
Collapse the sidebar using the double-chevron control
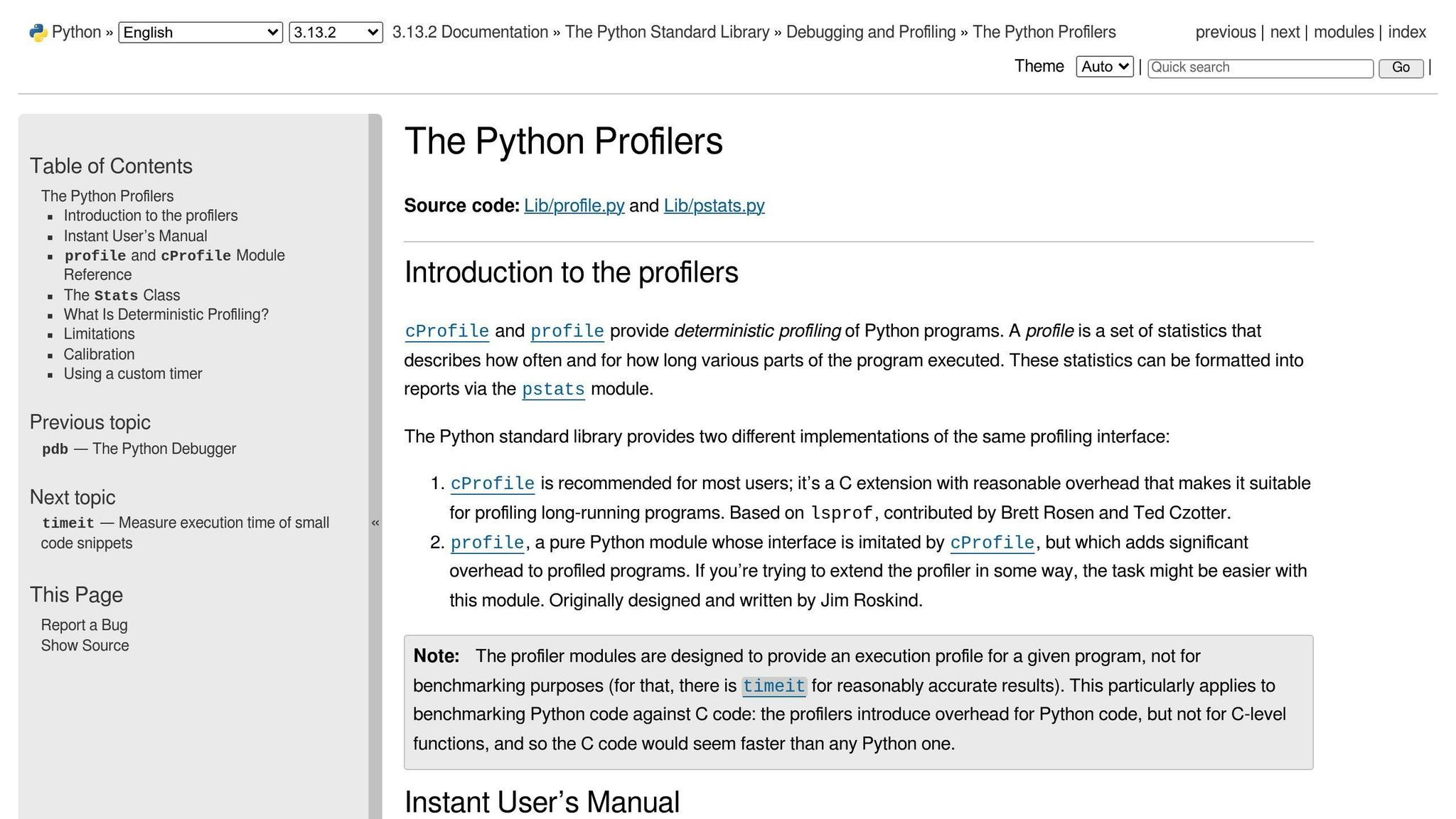point(376,522)
